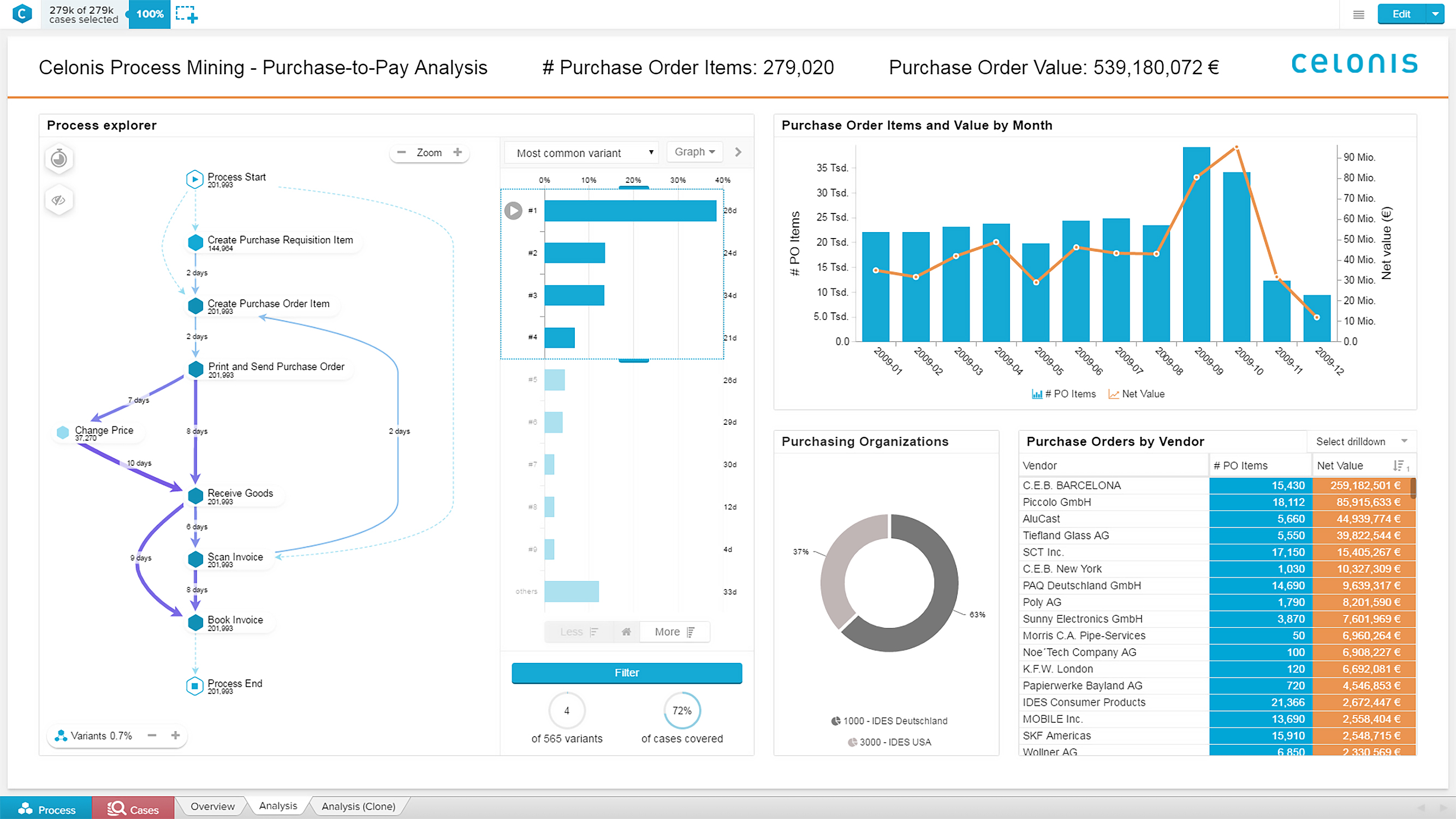Click the zoom-in plus icon in Process Explorer
This screenshot has height=819, width=1456.
pos(457,152)
